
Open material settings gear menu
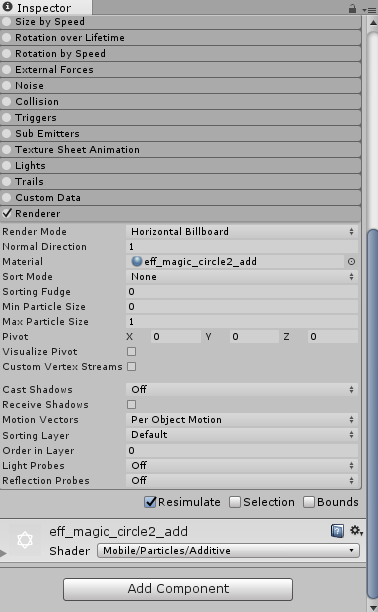pos(356,530)
